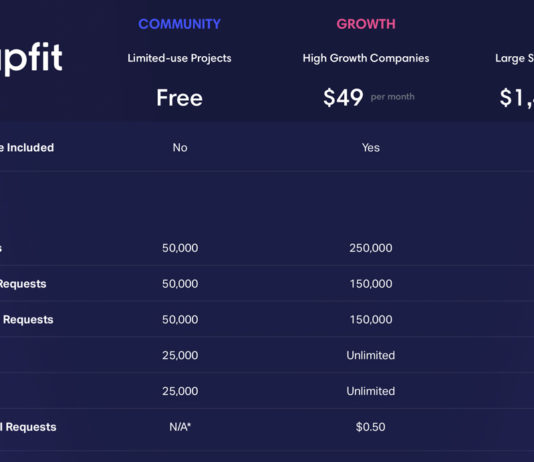This screenshot has width=534, height=462.
Task: Click the first Unlimited Growth value
Action: point(371,355)
